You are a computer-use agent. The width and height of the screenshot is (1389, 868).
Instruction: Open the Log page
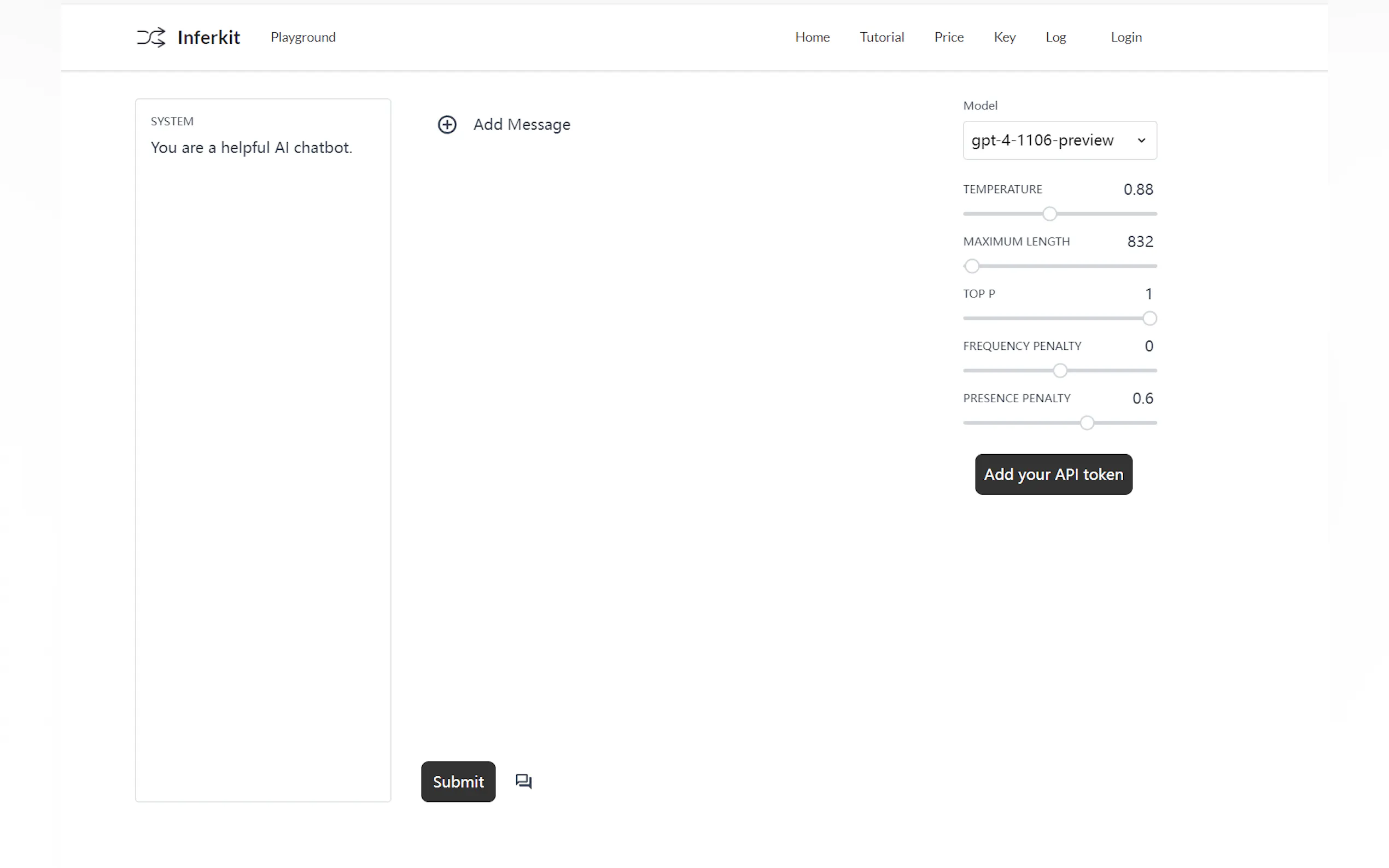1055,37
